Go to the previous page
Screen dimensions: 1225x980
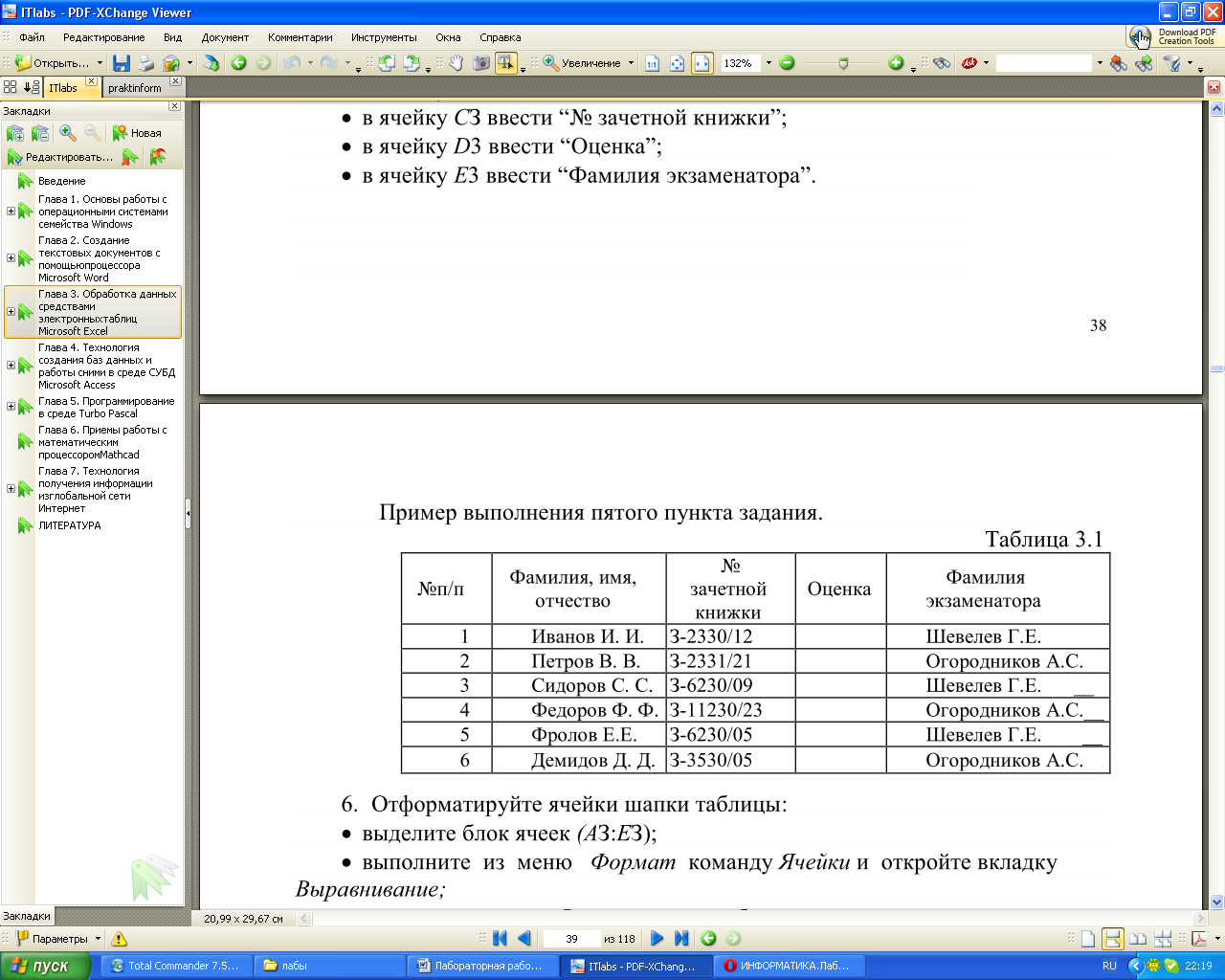pos(523,939)
